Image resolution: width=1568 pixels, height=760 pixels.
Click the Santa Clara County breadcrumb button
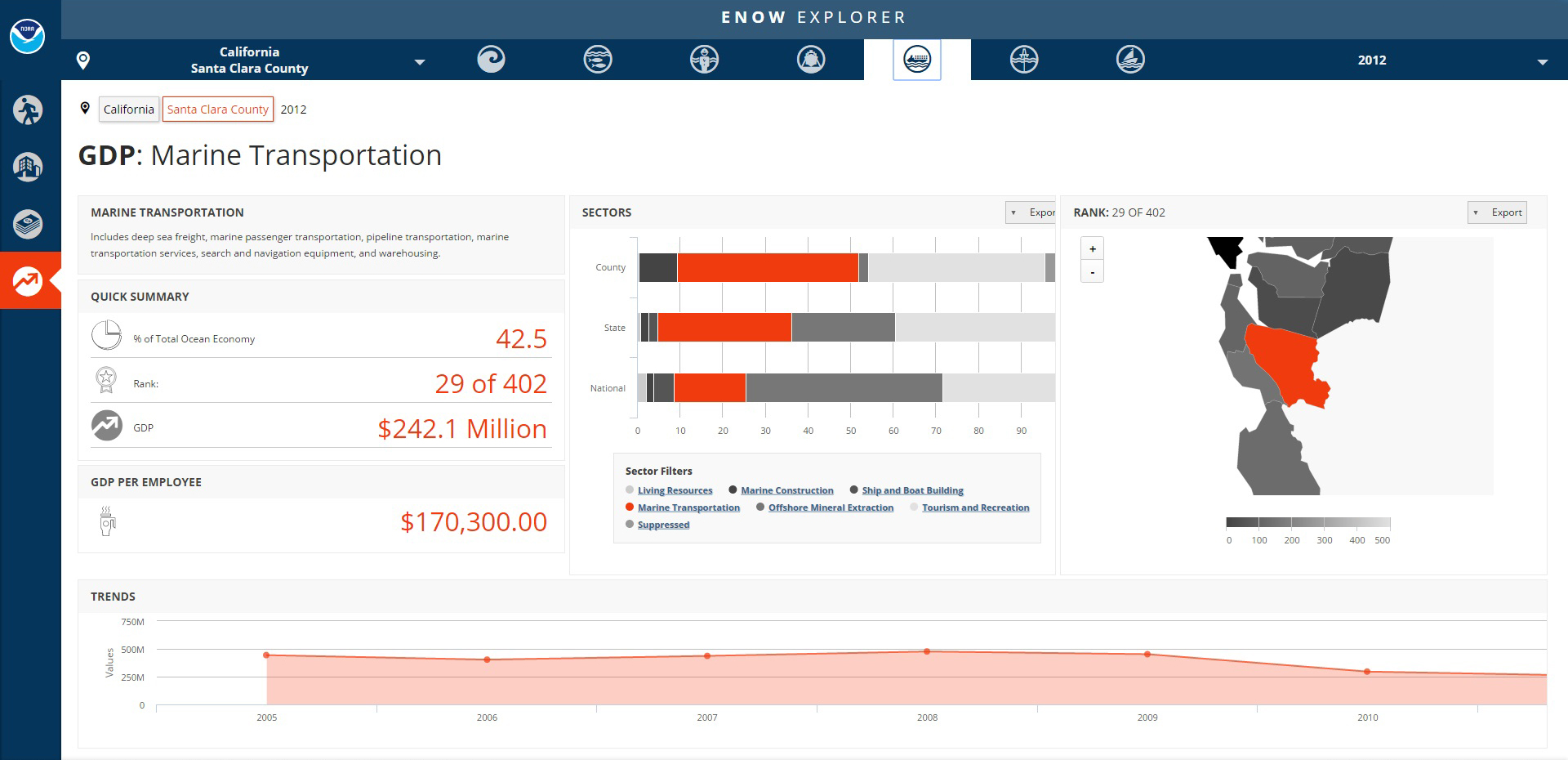(x=218, y=110)
